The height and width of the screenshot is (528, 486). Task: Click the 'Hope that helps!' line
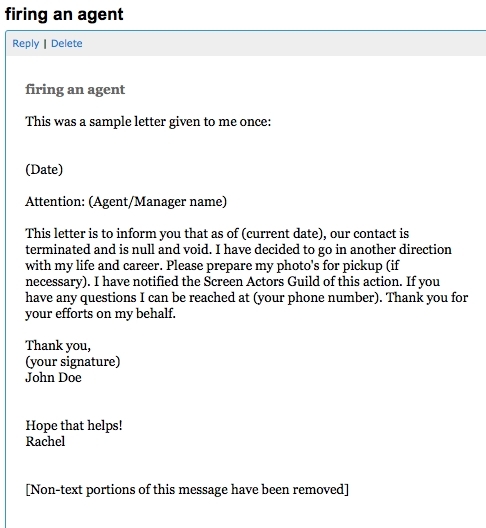(x=74, y=426)
